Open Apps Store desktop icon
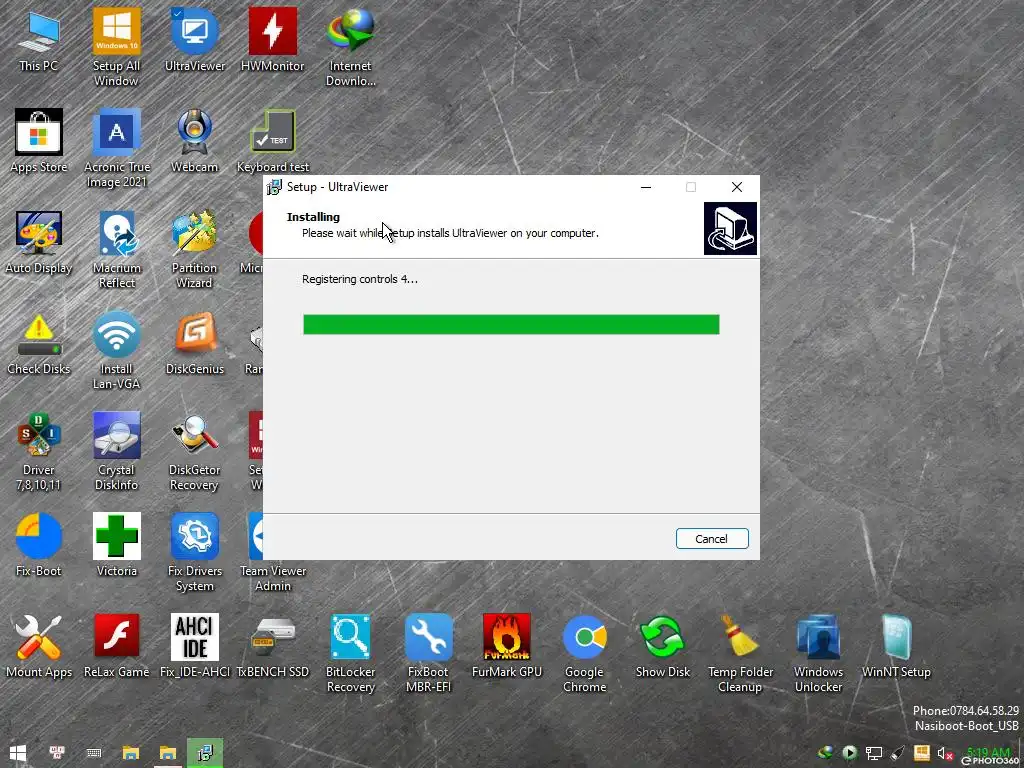The width and height of the screenshot is (1024, 768). pos(39,142)
